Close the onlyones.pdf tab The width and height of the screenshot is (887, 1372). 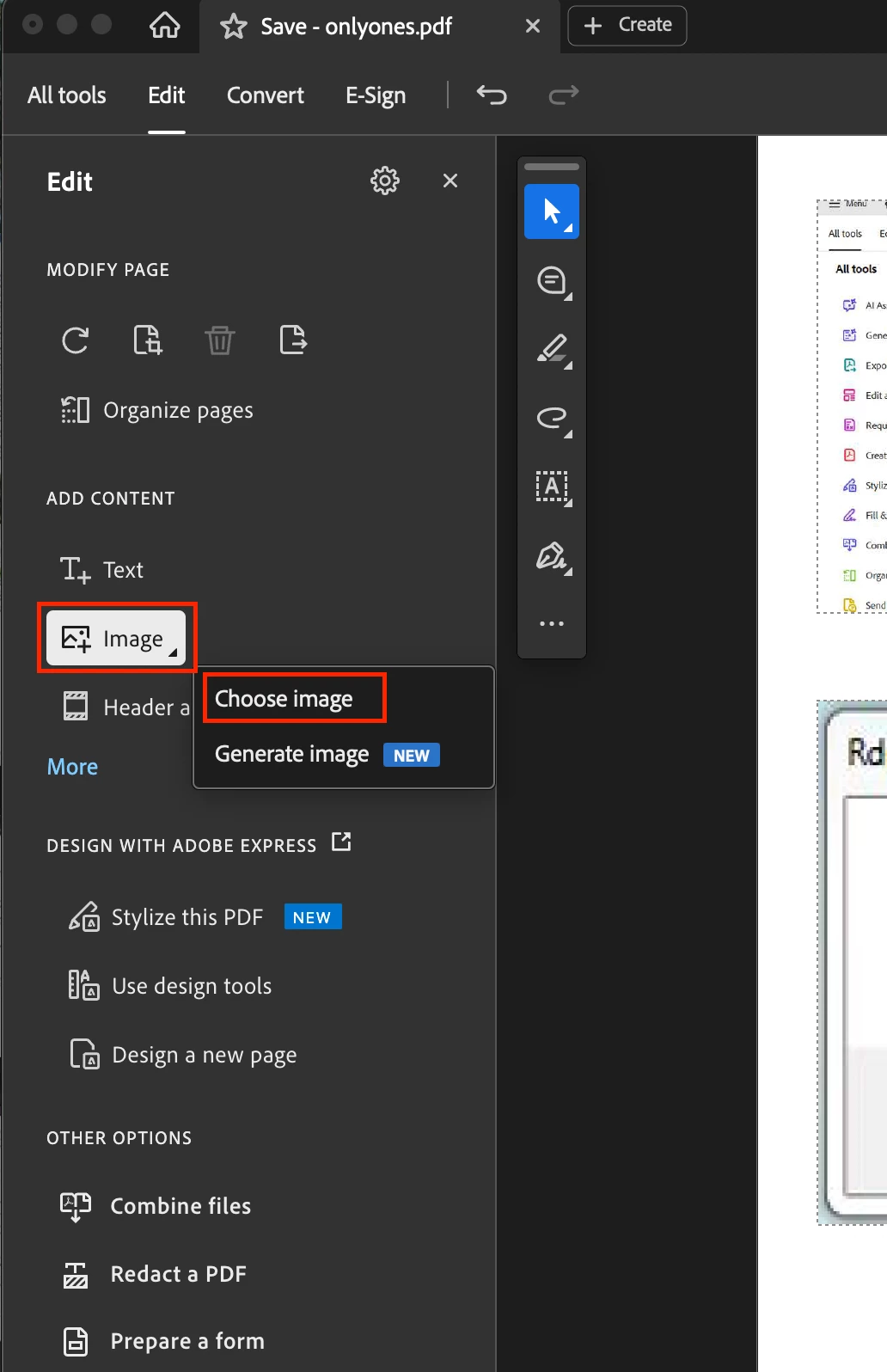coord(533,26)
